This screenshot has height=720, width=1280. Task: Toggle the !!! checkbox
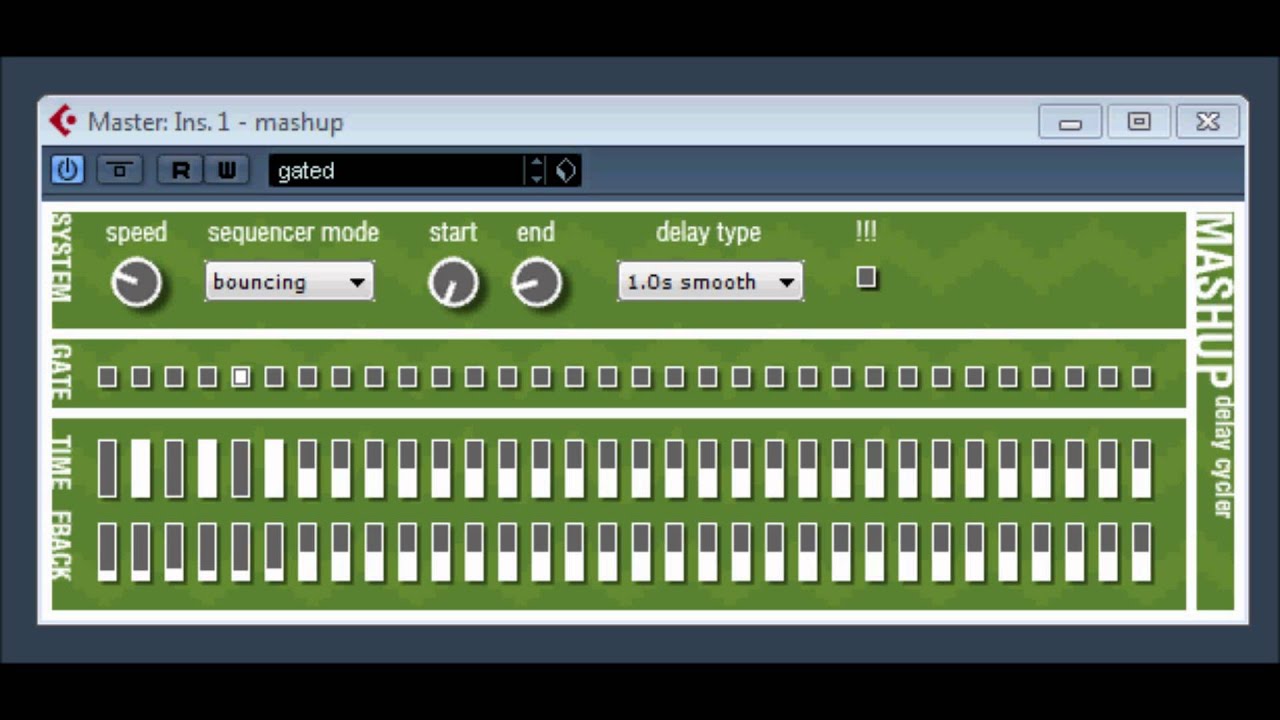pyautogui.click(x=866, y=278)
